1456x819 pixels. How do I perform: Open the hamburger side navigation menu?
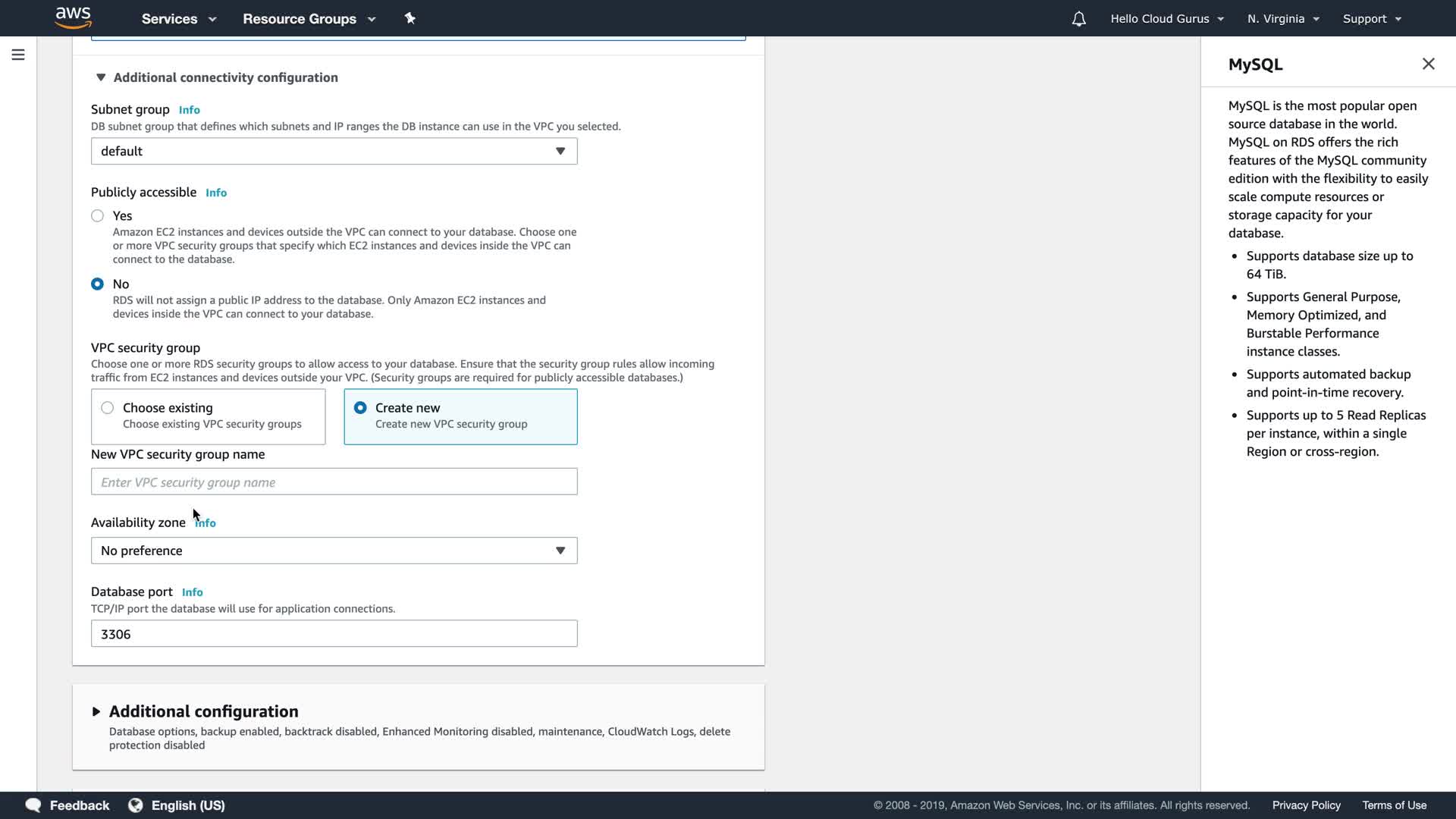[x=18, y=55]
